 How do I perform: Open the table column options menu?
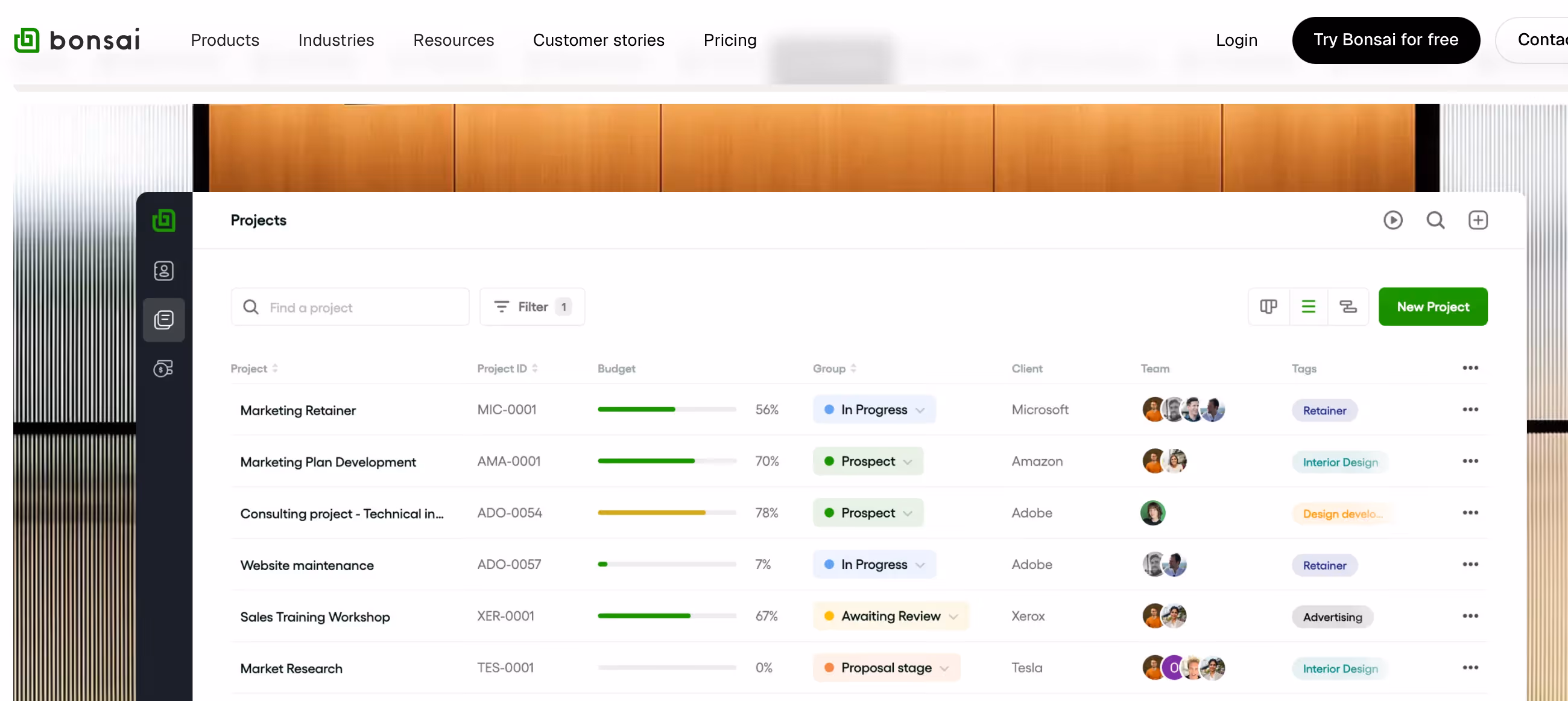click(x=1470, y=368)
